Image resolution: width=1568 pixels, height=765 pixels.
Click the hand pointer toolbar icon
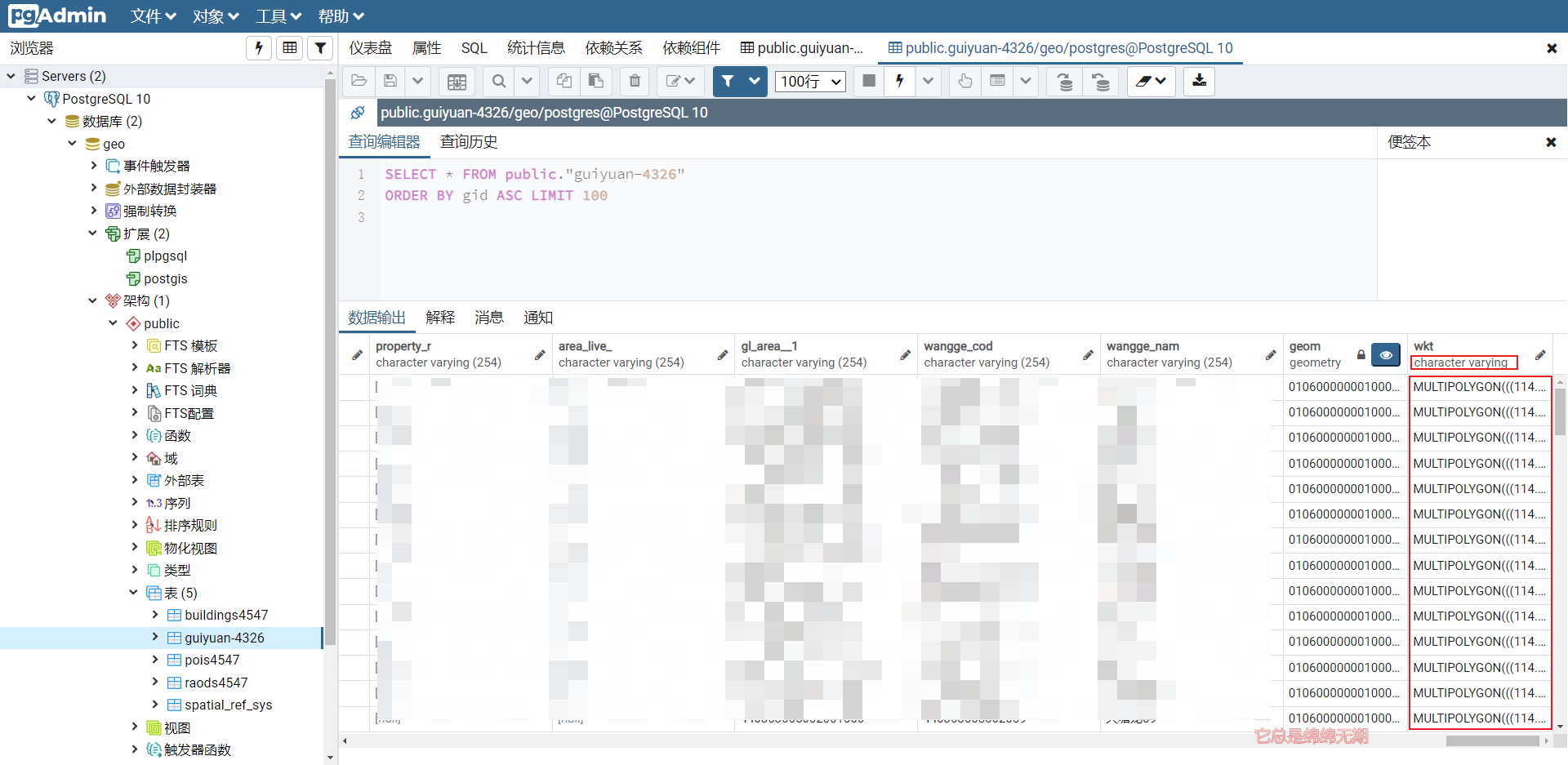[965, 81]
